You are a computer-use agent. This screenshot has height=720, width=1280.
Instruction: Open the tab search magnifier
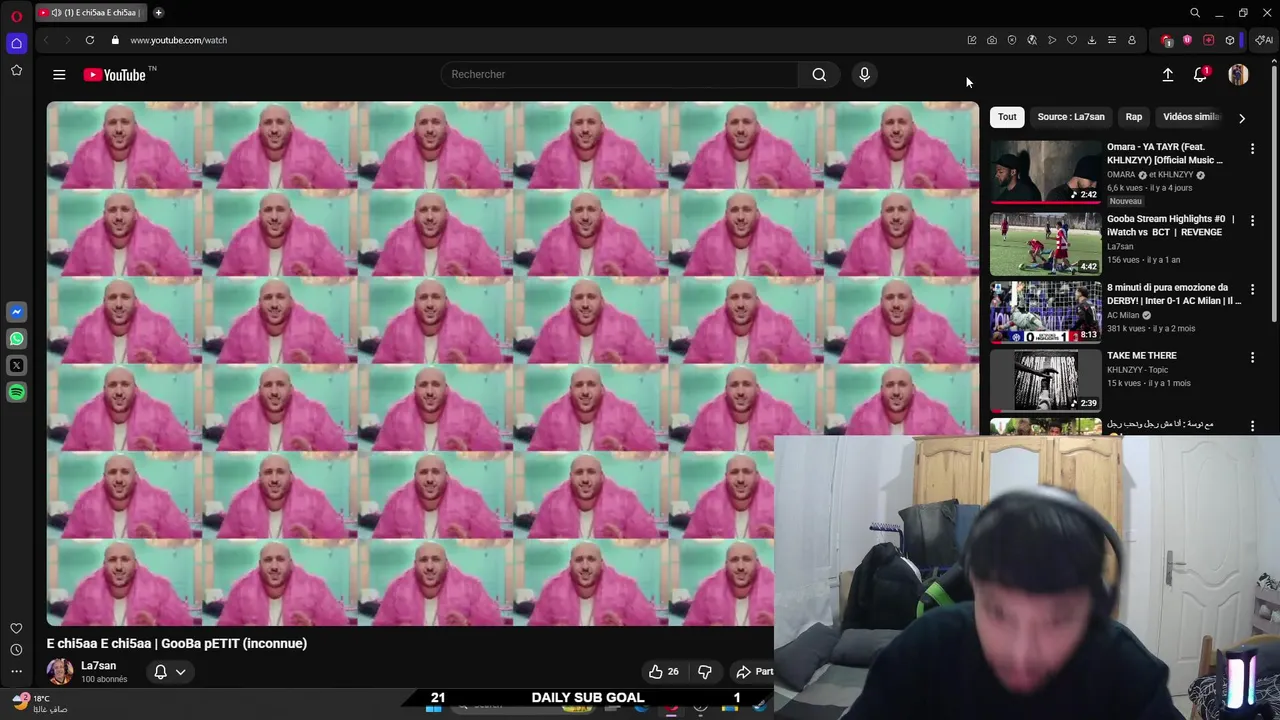coord(1194,13)
